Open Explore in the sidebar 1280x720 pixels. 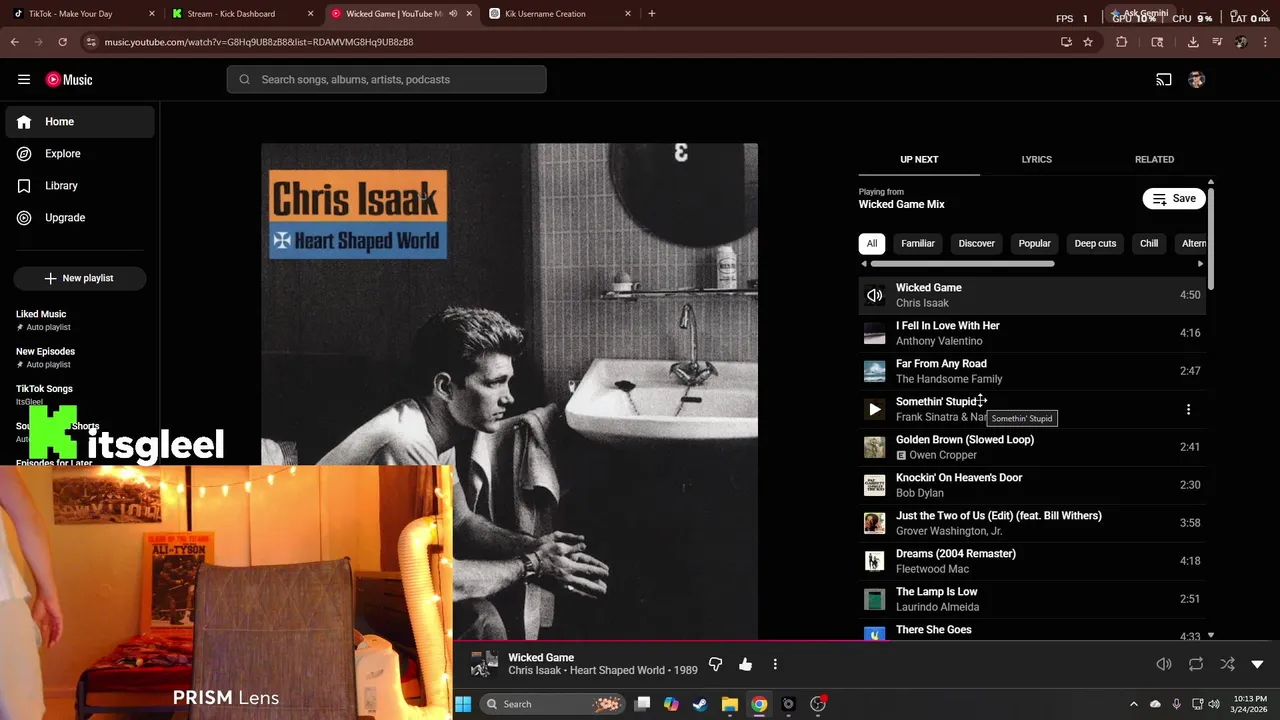pyautogui.click(x=80, y=154)
